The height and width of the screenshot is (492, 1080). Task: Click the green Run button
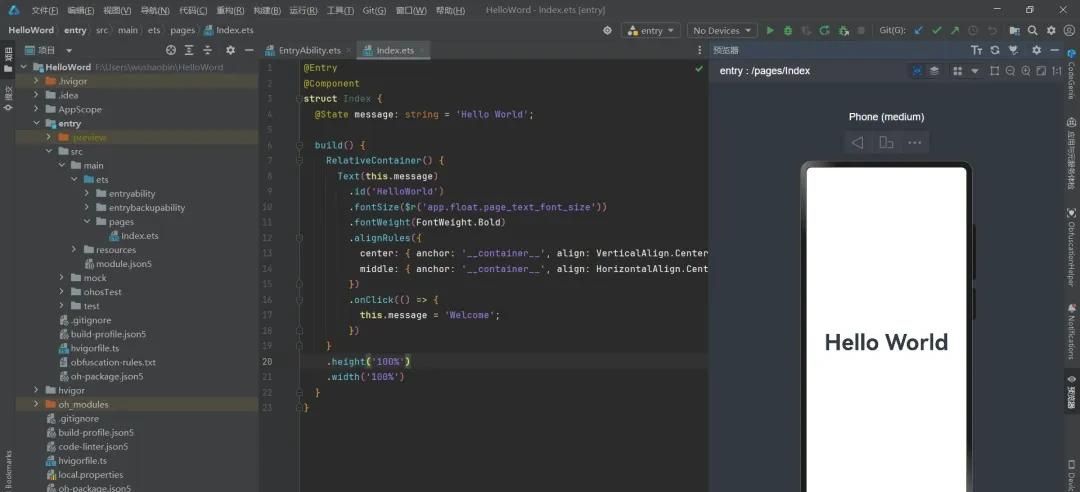coord(770,31)
